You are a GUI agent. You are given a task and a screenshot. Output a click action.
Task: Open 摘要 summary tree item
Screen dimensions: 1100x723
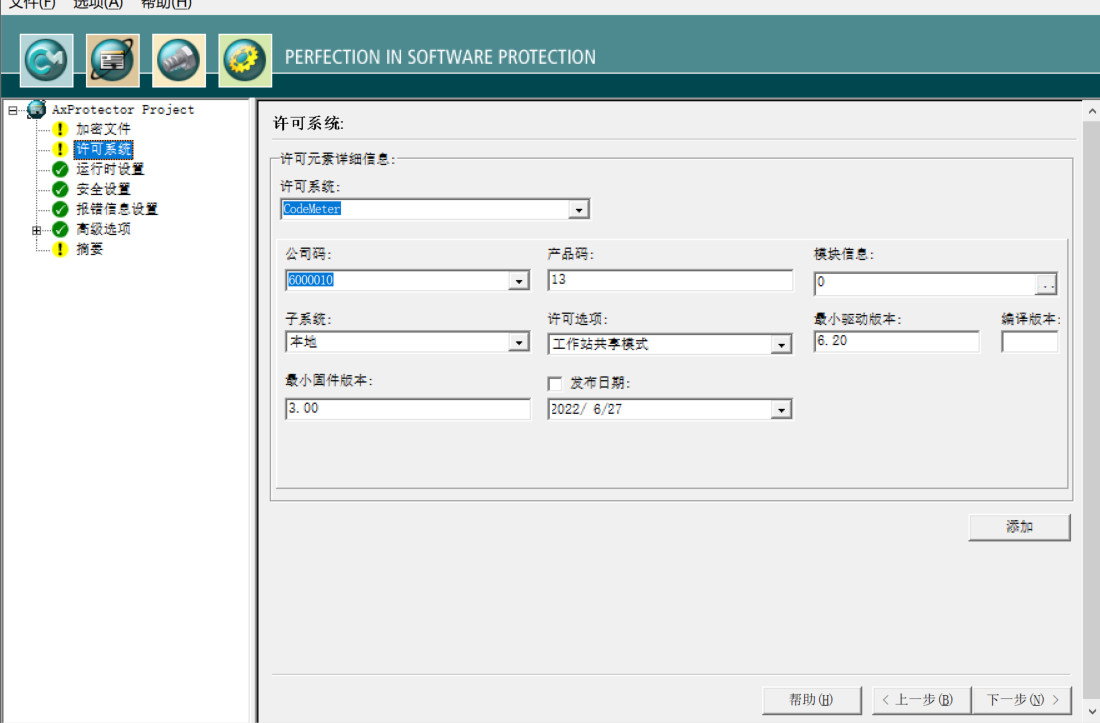[x=90, y=249]
